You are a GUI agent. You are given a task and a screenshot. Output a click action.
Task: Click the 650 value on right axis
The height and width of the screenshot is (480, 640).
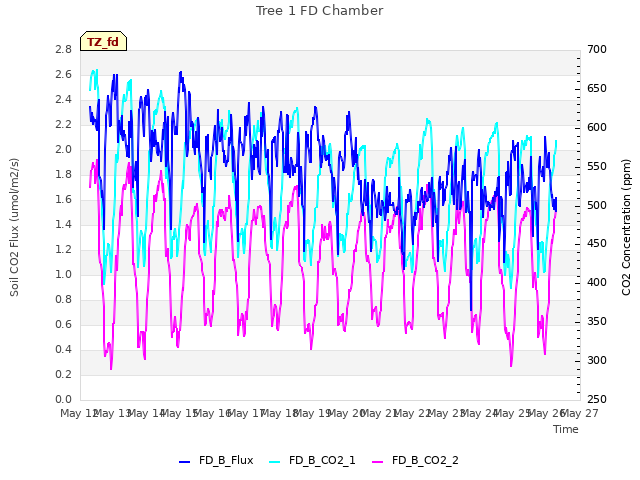click(x=597, y=89)
